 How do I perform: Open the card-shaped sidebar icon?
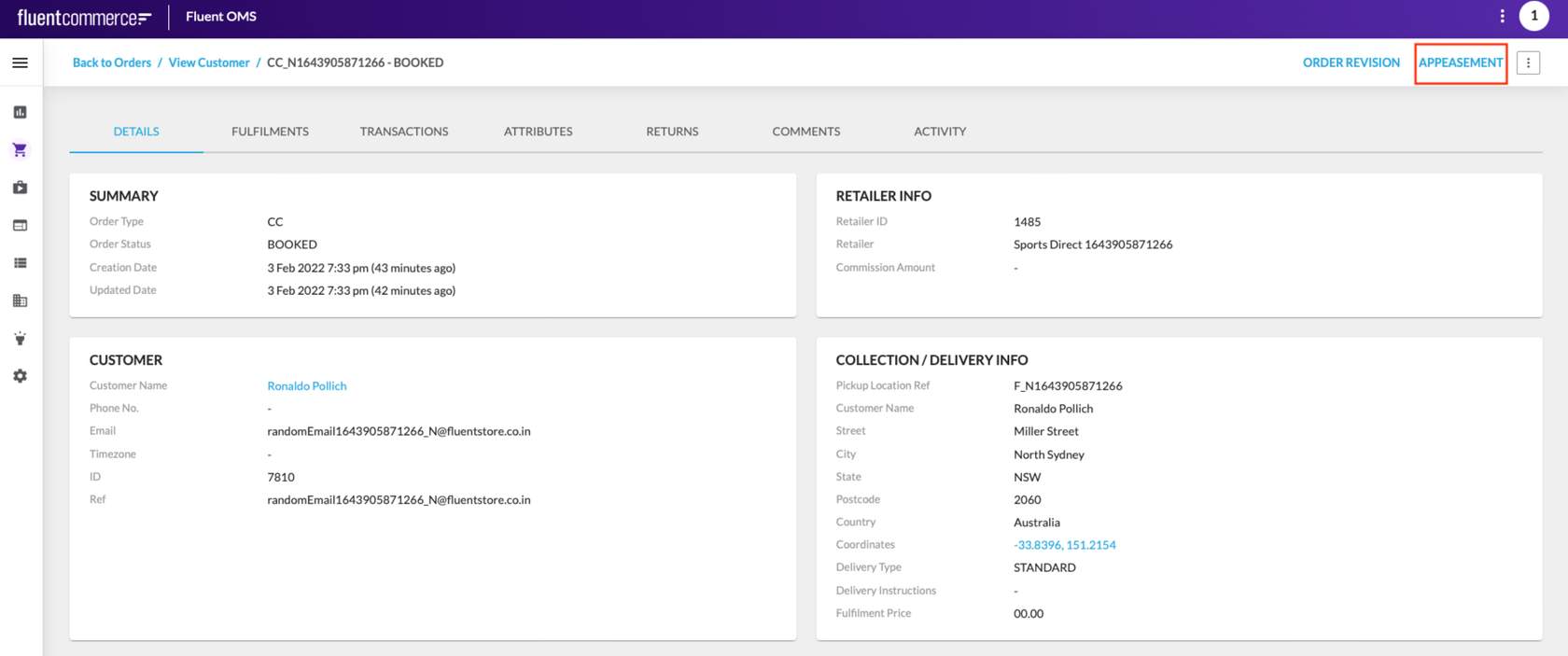tap(20, 226)
